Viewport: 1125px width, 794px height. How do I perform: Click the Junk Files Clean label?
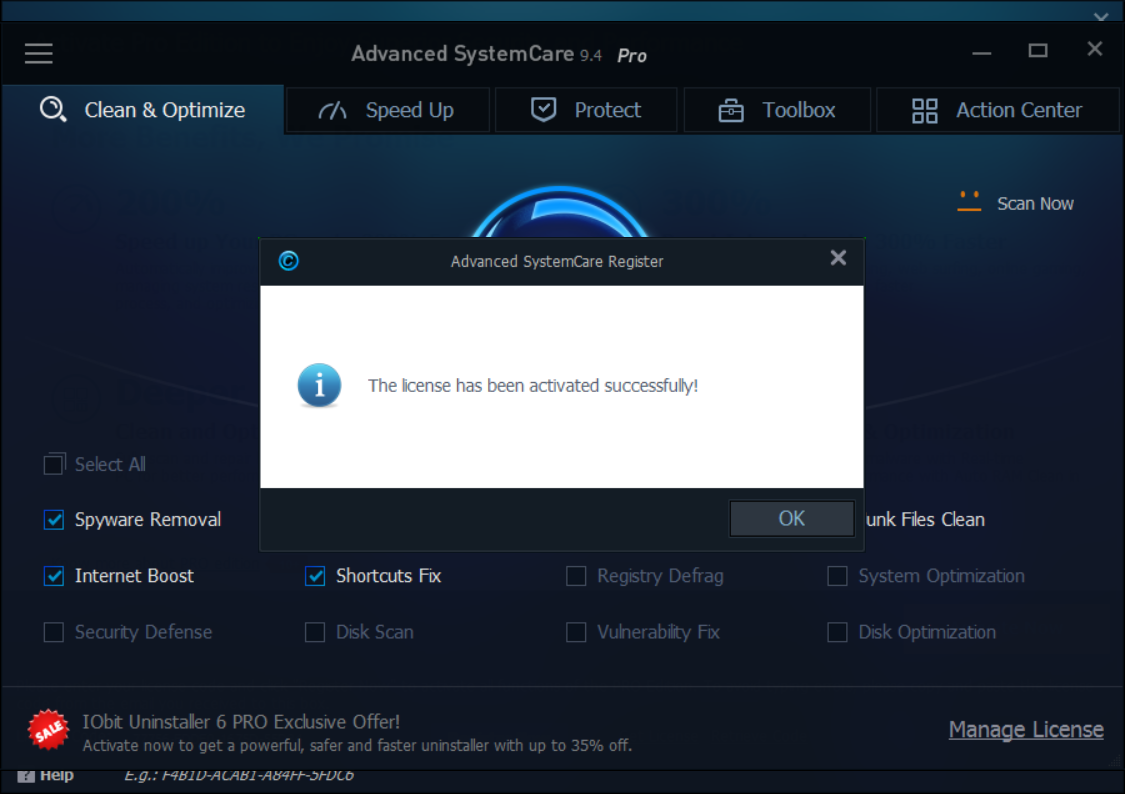coord(926,519)
